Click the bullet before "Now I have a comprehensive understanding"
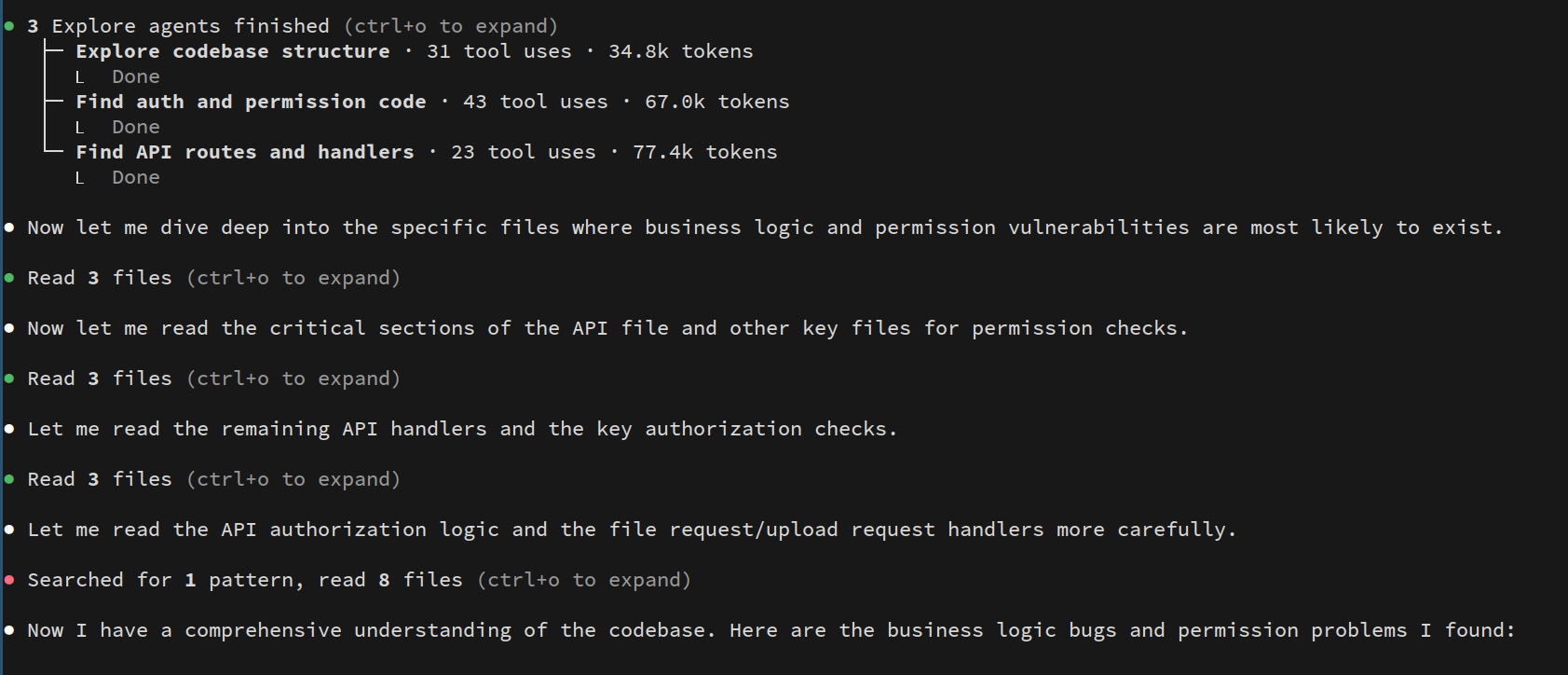This screenshot has height=675, width=1568. (9, 630)
